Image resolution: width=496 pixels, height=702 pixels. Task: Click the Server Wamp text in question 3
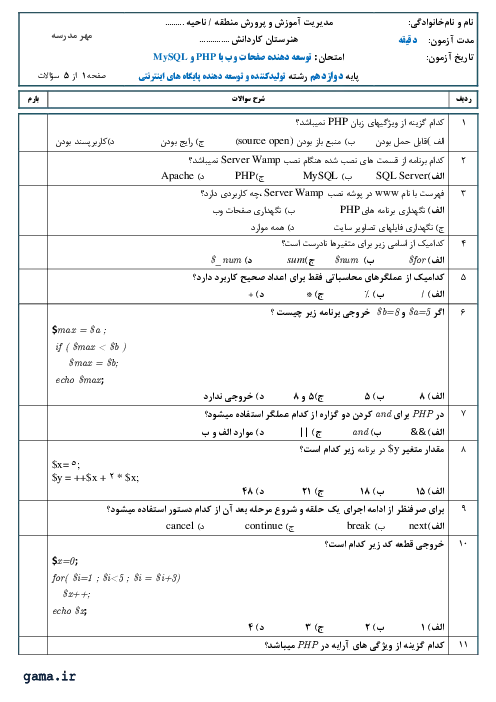tap(294, 193)
